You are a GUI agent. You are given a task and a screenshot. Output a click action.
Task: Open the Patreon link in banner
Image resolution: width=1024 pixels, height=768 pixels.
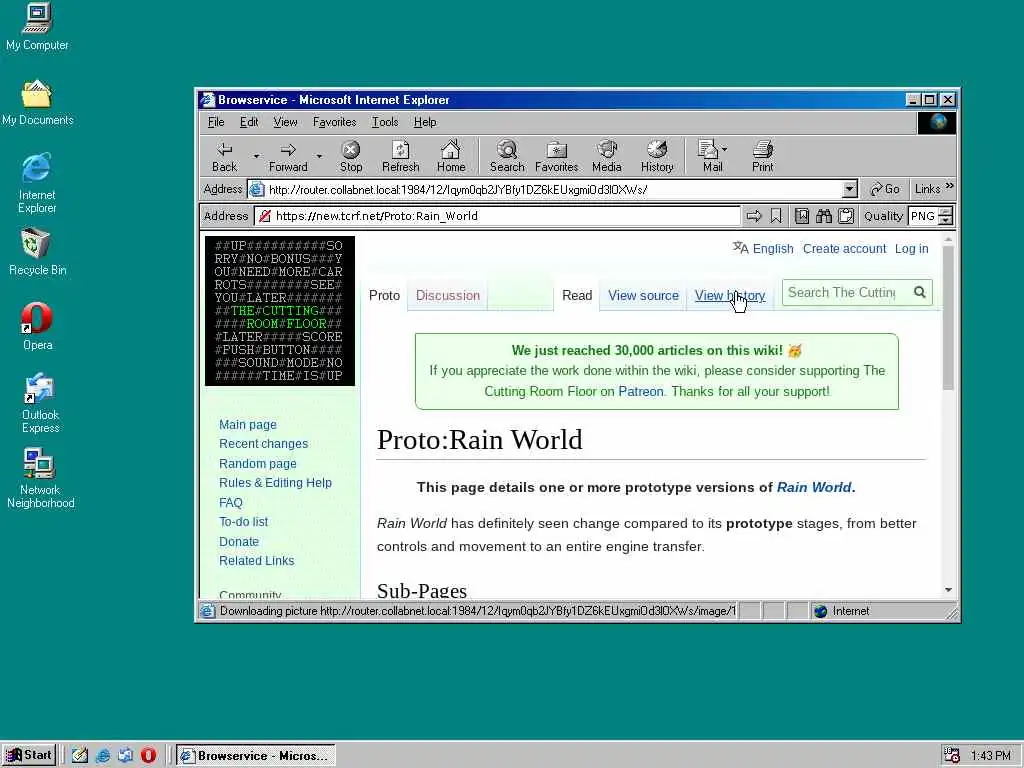[641, 391]
